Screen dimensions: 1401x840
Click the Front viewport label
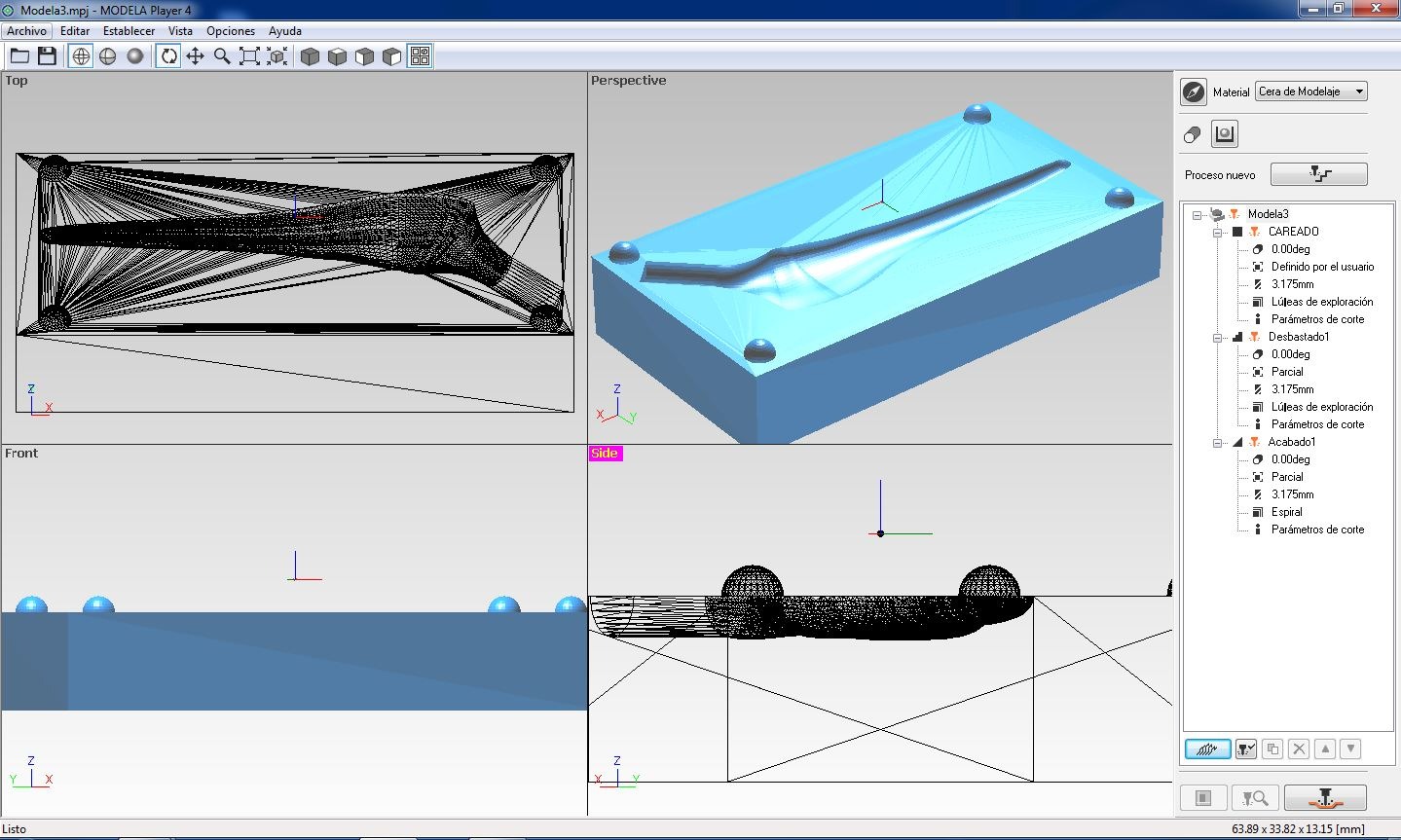coord(21,454)
